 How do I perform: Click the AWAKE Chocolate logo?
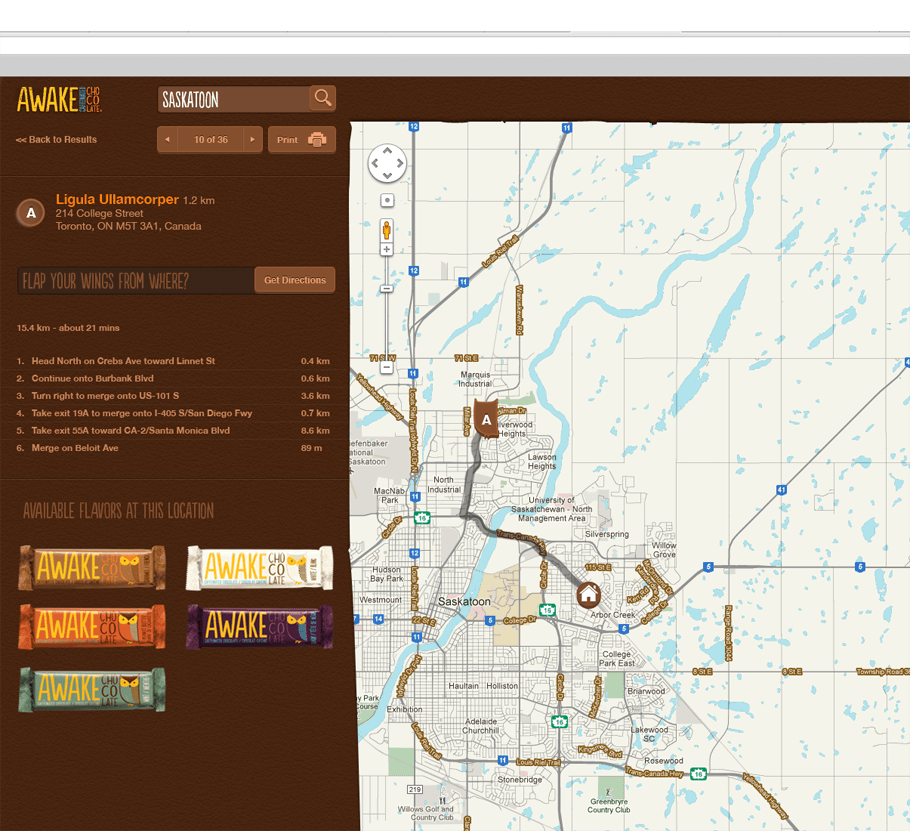(59, 99)
